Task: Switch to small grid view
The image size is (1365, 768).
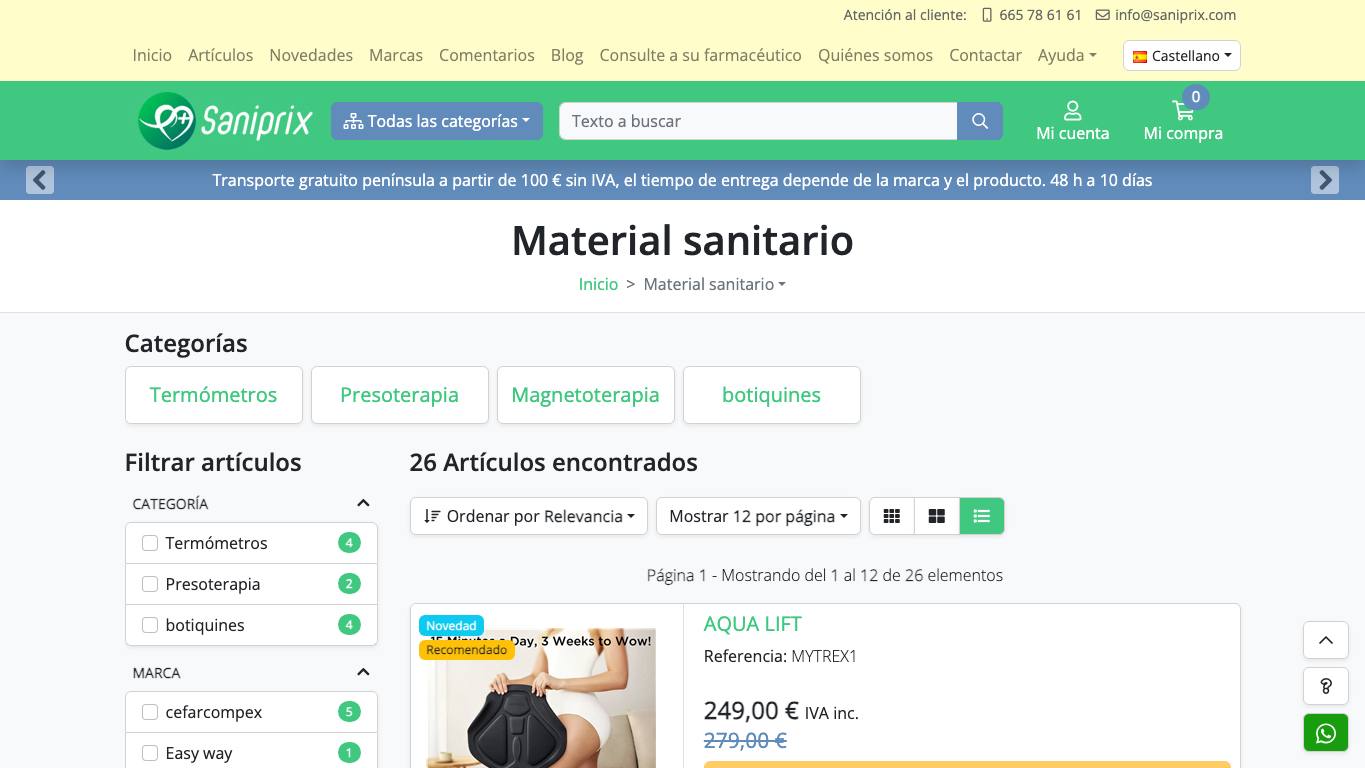Action: (892, 516)
